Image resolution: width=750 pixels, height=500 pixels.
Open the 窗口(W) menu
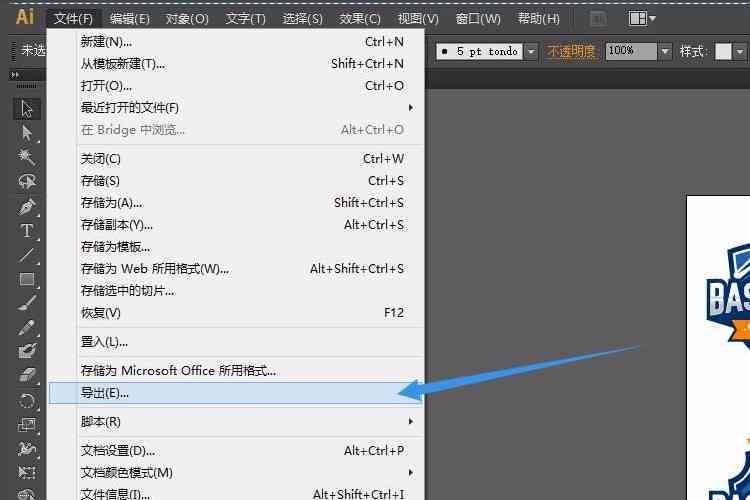[x=478, y=19]
